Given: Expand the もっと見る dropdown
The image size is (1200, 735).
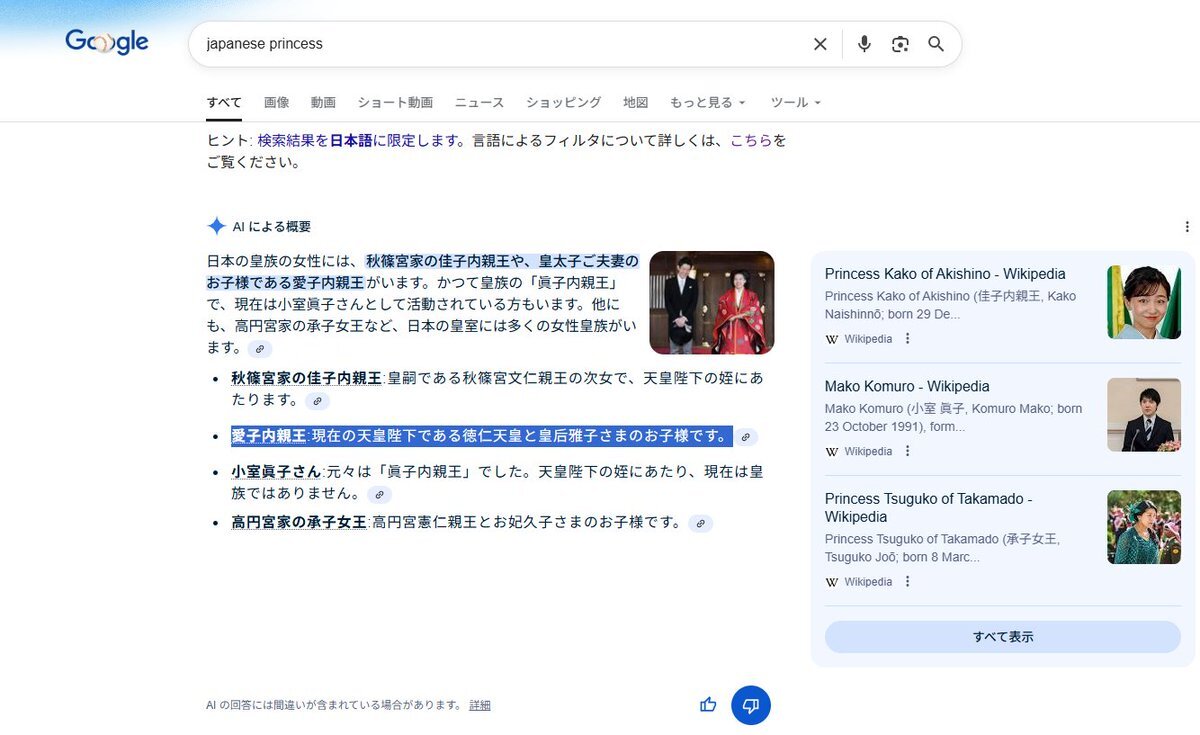Looking at the screenshot, I should (x=708, y=102).
